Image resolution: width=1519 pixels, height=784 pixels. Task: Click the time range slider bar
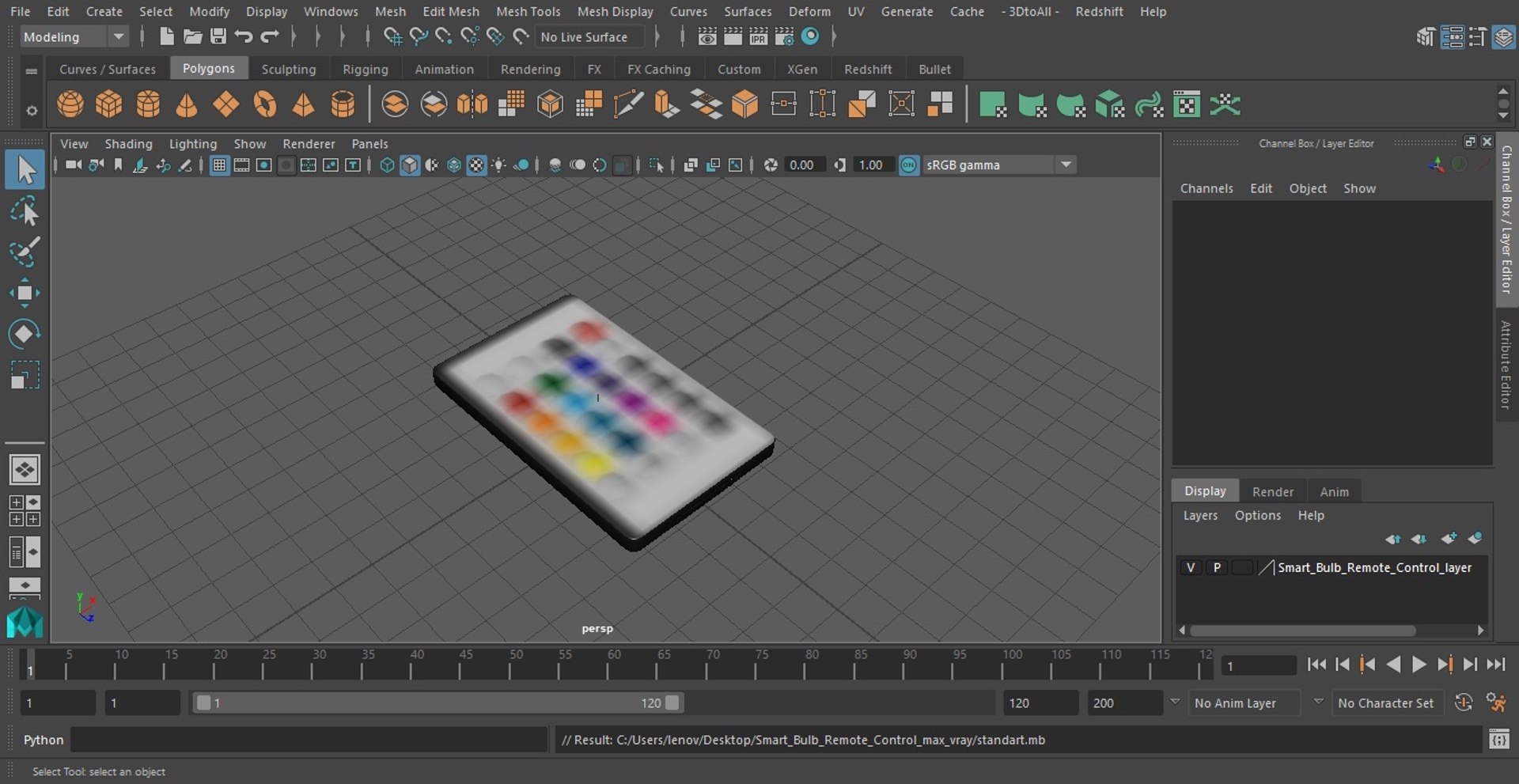click(x=438, y=703)
